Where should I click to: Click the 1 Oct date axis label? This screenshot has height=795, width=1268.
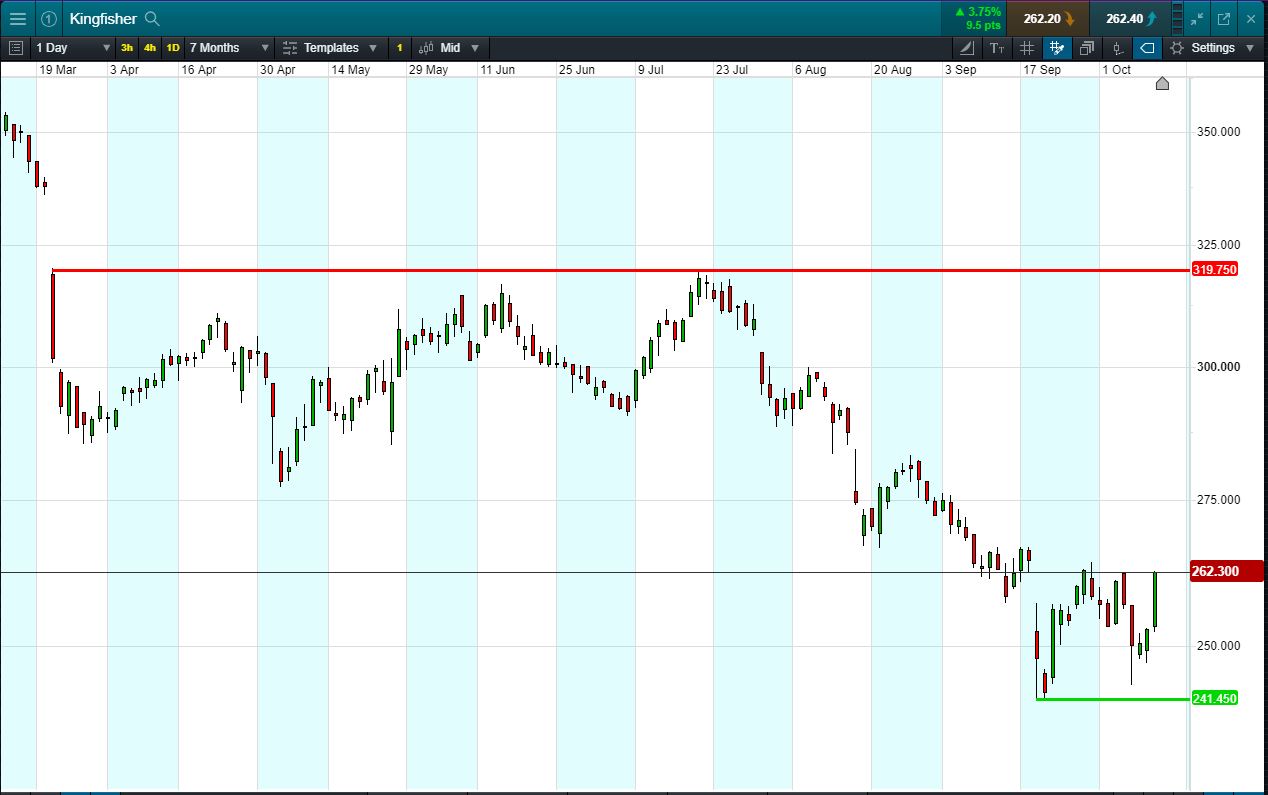click(x=1116, y=70)
